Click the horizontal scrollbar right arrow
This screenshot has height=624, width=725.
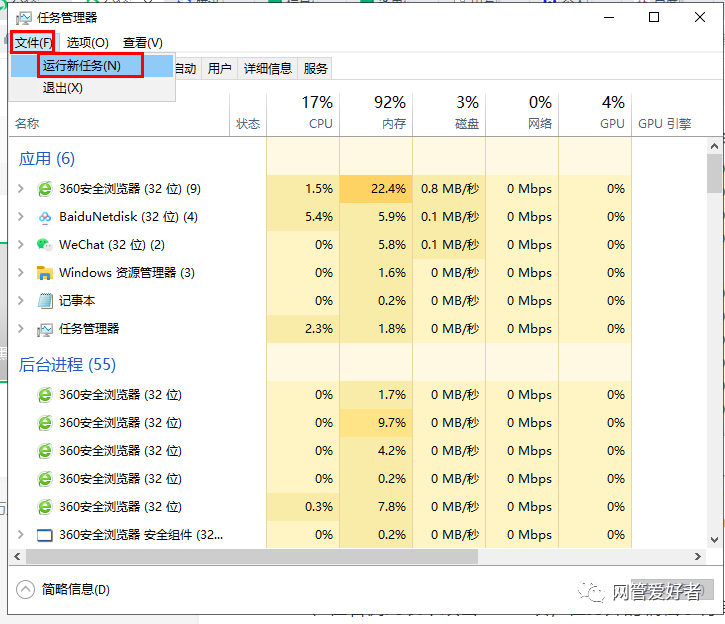[698, 557]
